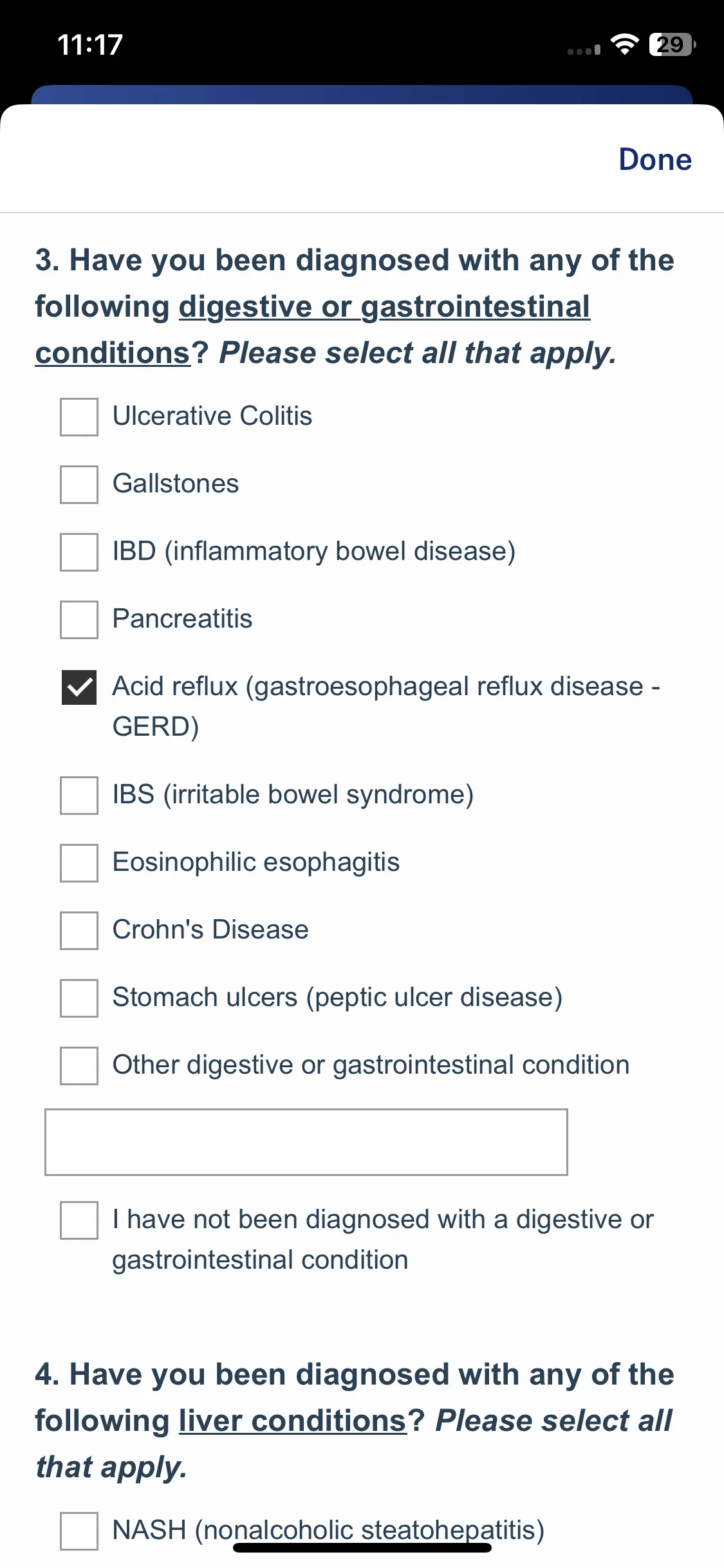The height and width of the screenshot is (1568, 724).
Task: Check the Ulcerative Colitis checkbox
Action: [79, 417]
